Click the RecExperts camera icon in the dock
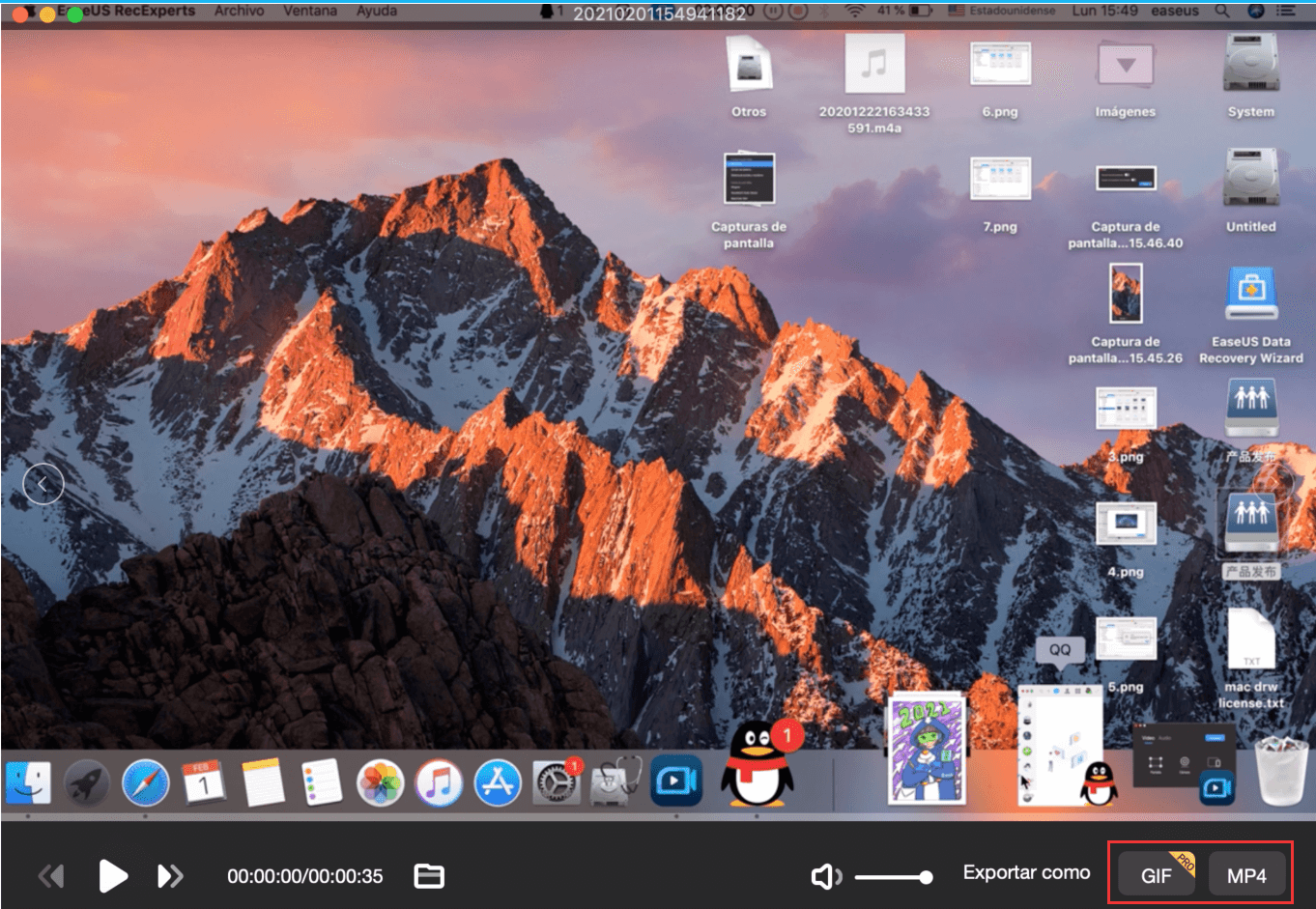Image resolution: width=1316 pixels, height=909 pixels. [676, 781]
